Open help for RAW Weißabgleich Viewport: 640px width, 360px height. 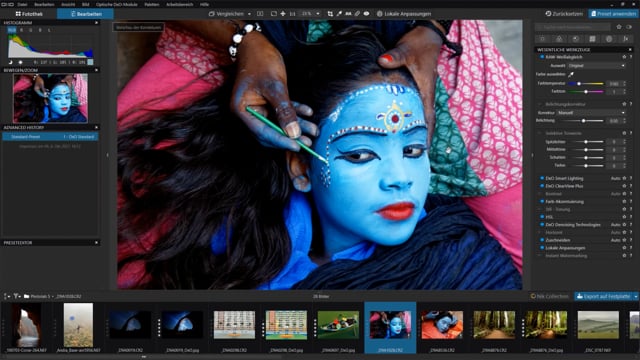[x=631, y=57]
